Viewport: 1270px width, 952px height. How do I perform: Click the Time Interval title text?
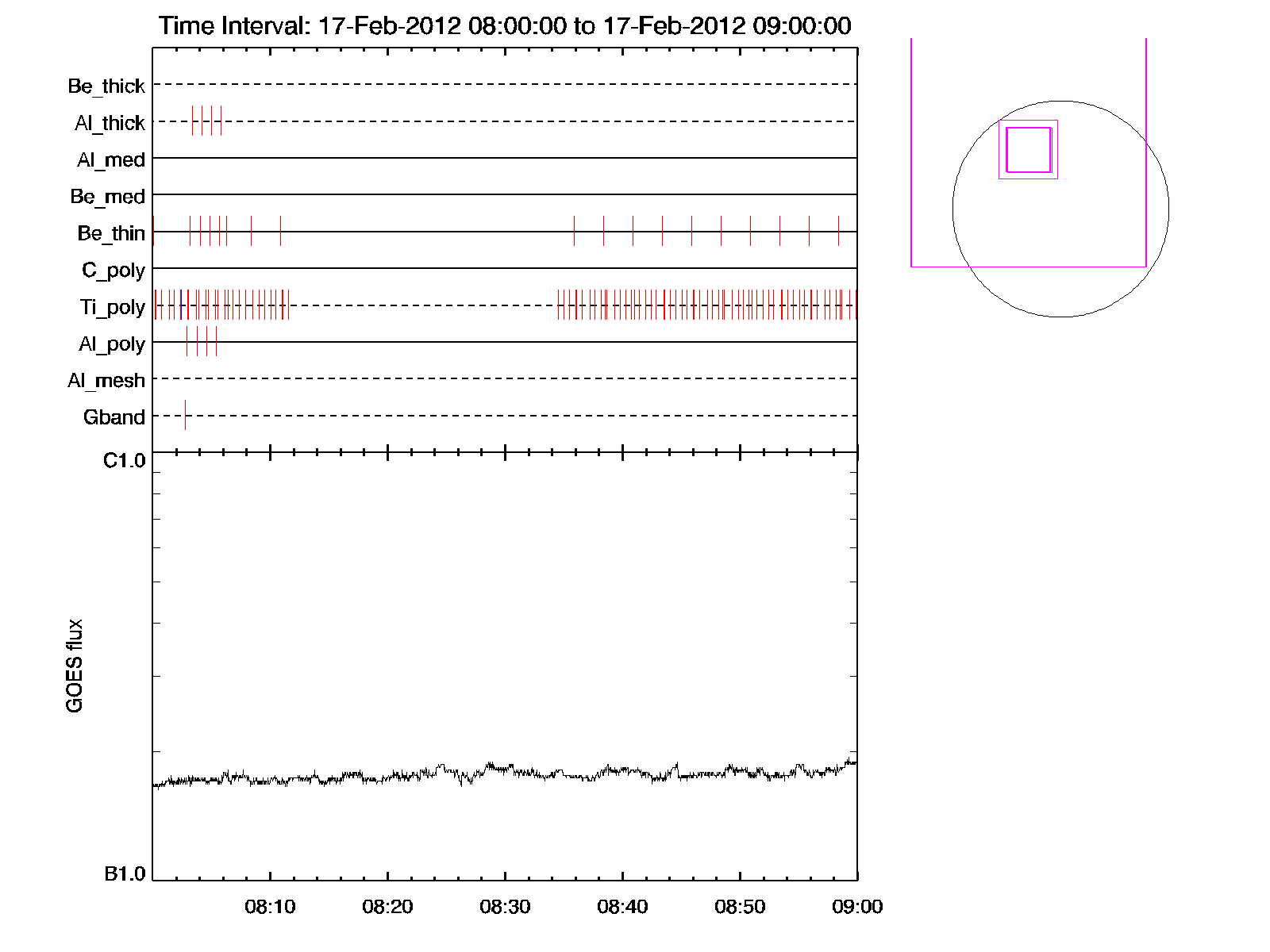pyautogui.click(x=505, y=25)
